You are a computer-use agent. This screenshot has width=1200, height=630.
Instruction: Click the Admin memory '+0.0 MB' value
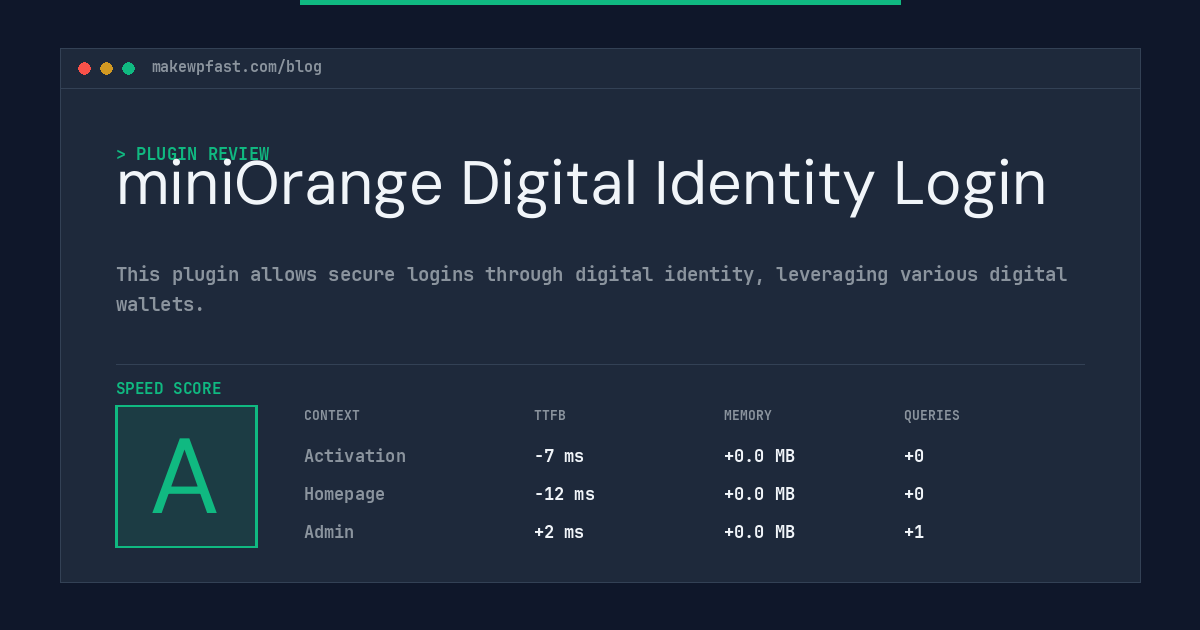click(x=759, y=532)
